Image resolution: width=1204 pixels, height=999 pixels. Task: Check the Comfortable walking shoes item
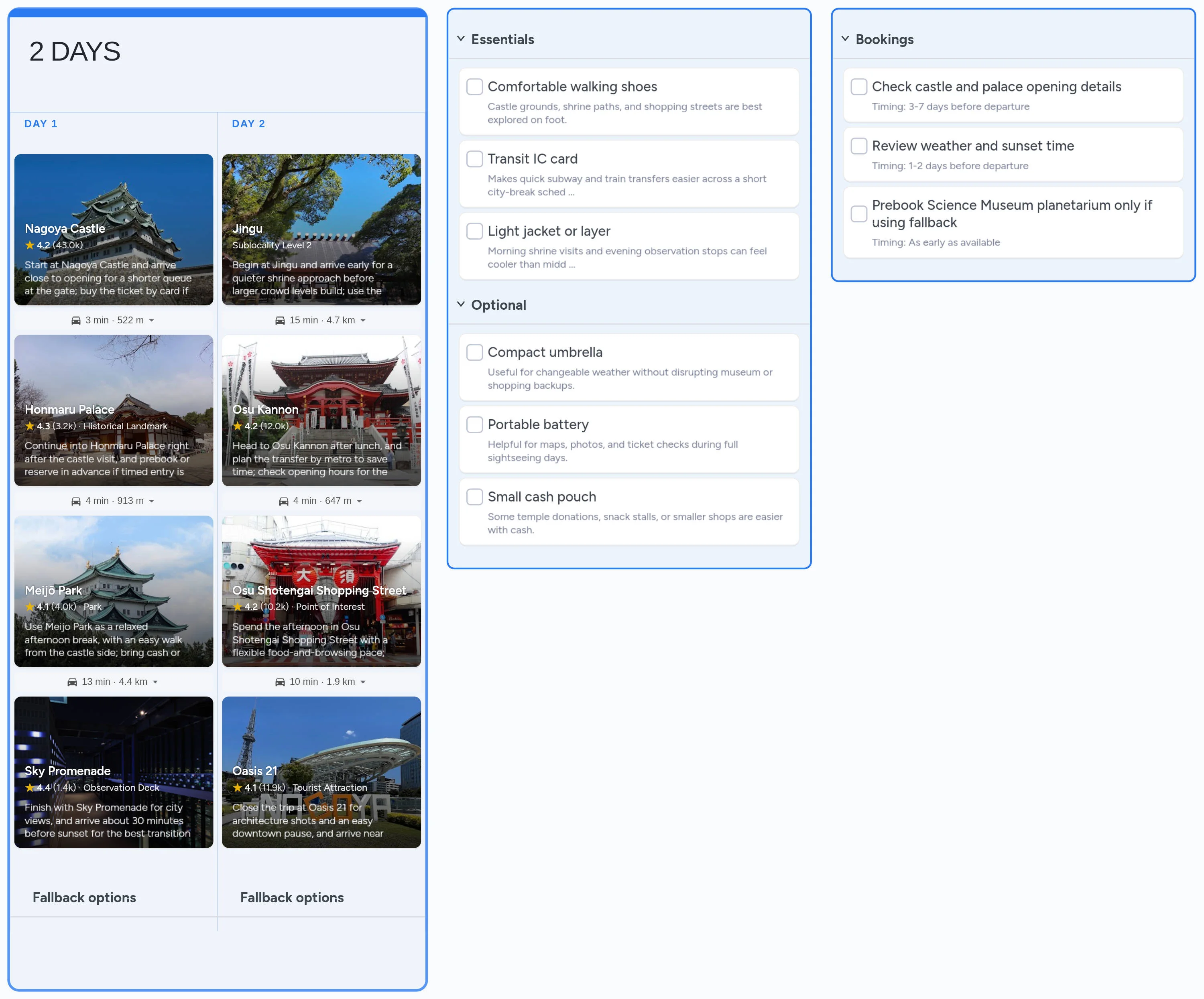[474, 87]
